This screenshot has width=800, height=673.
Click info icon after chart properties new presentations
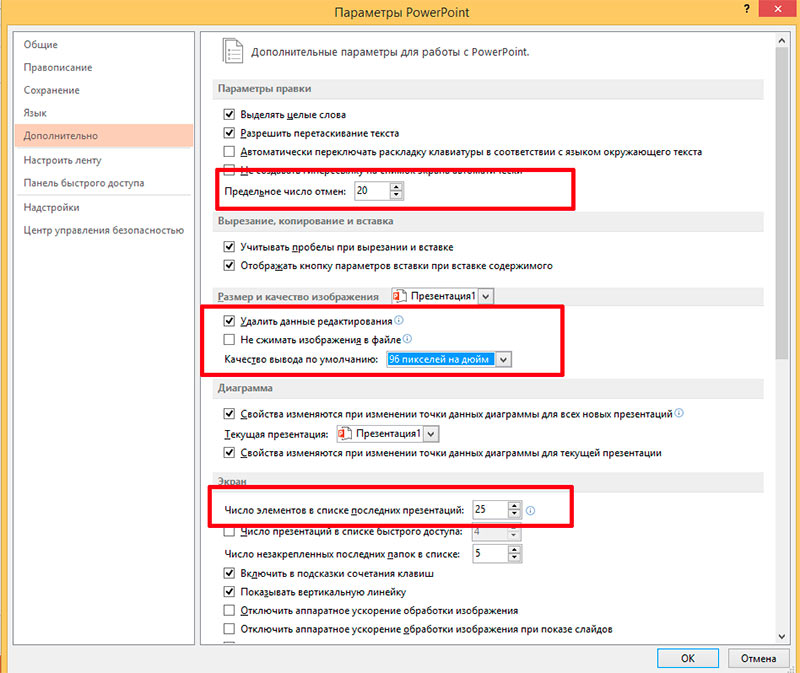click(679, 413)
